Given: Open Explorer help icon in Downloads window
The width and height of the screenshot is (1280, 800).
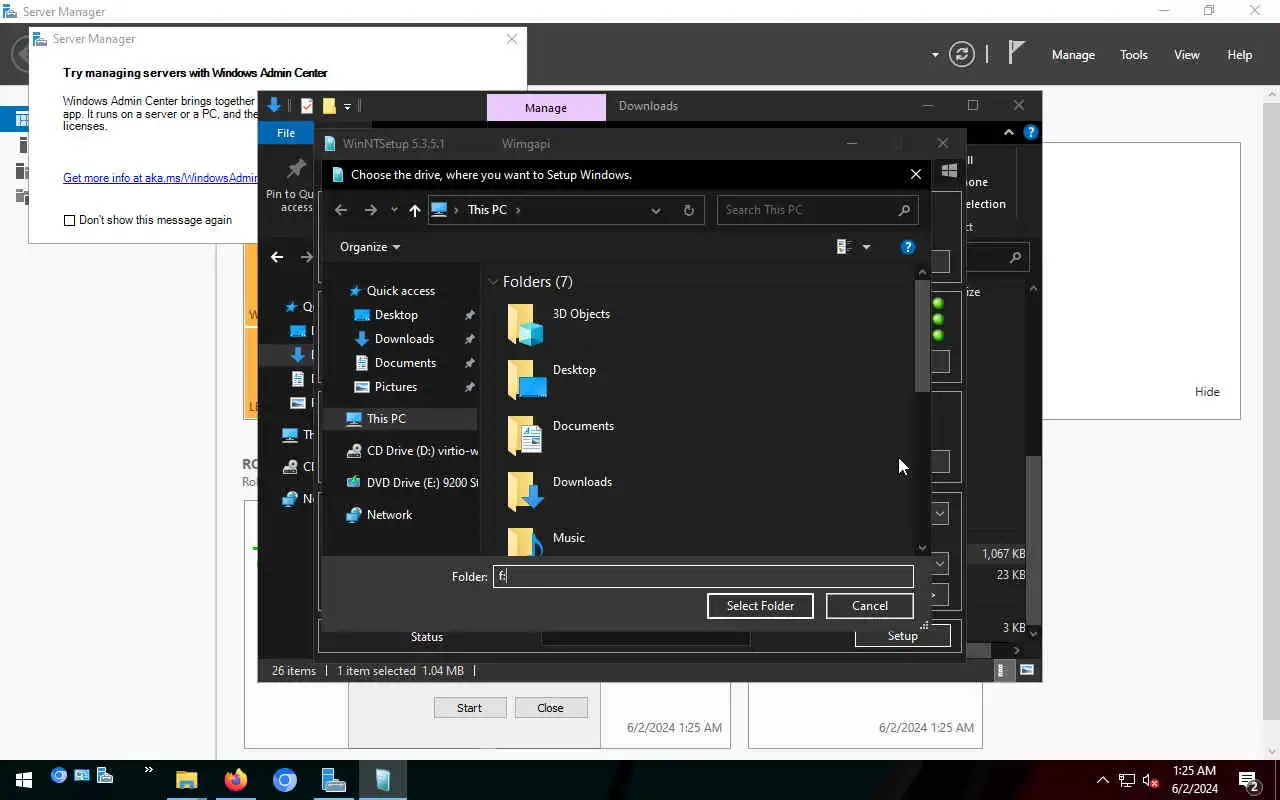Looking at the screenshot, I should click(1031, 132).
